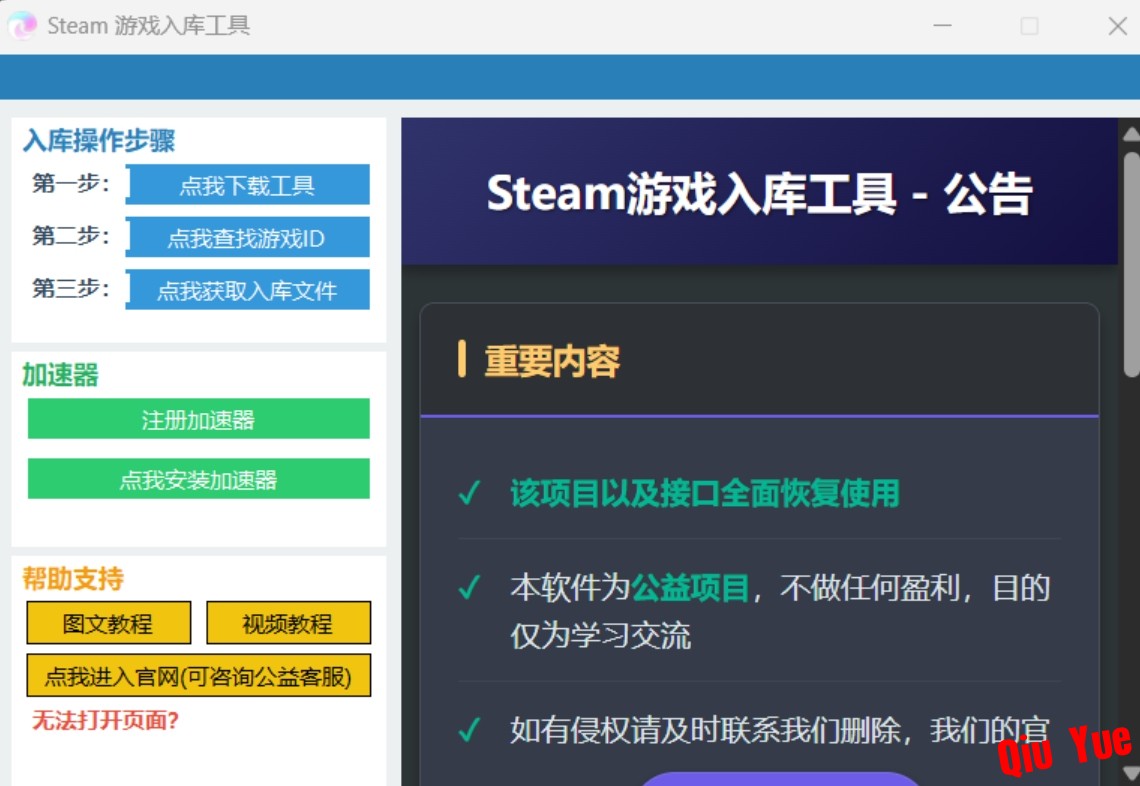
Task: Click checkmark beside 本软件为公益项目 line
Action: tap(470, 587)
